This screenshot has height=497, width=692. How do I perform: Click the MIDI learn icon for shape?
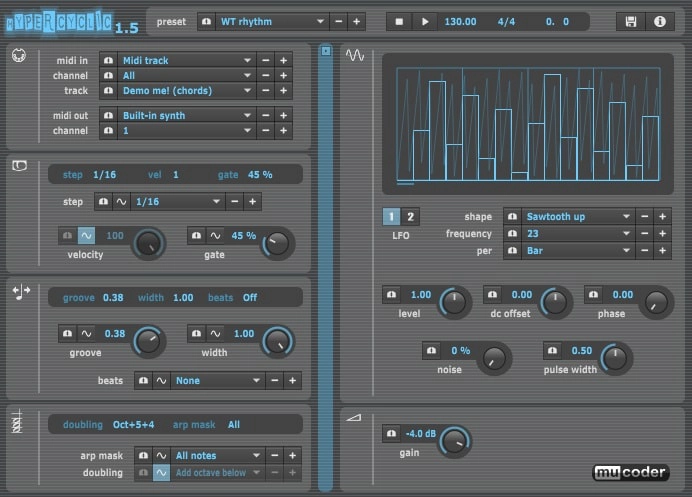click(512, 217)
